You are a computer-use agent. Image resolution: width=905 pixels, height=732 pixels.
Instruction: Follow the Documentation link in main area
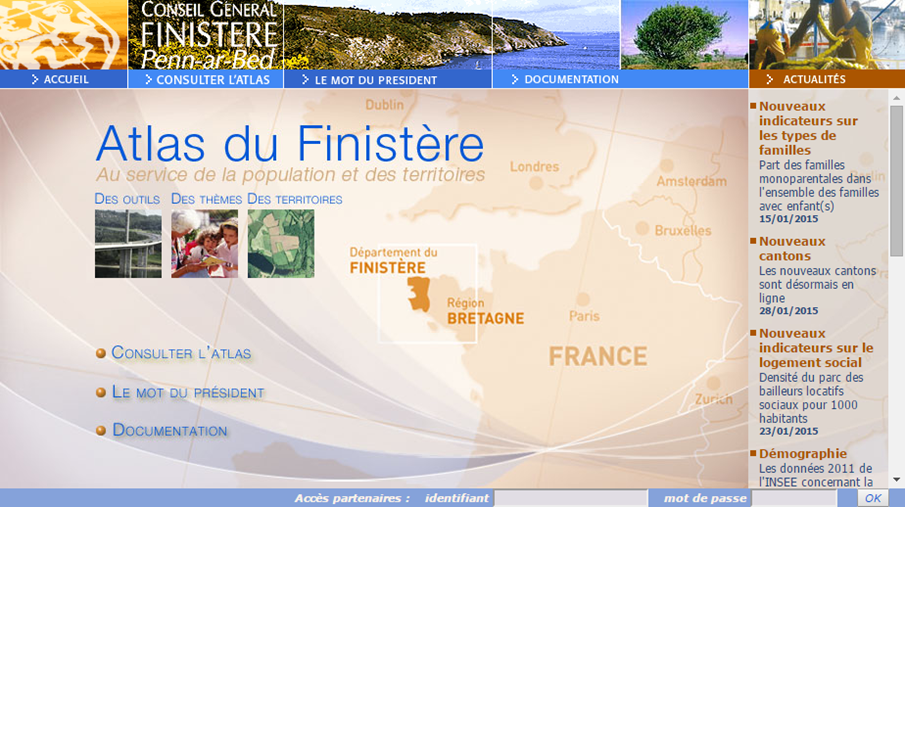point(170,430)
